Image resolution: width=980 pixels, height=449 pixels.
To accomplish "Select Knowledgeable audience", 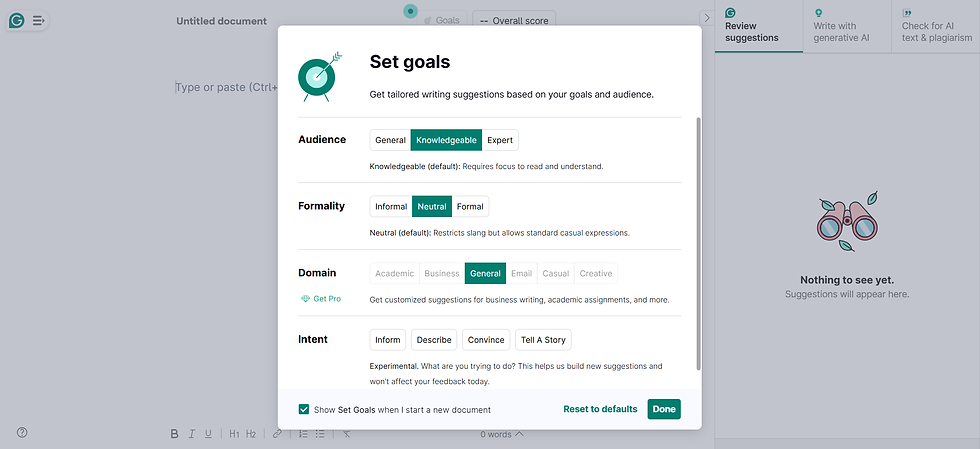I will [446, 140].
